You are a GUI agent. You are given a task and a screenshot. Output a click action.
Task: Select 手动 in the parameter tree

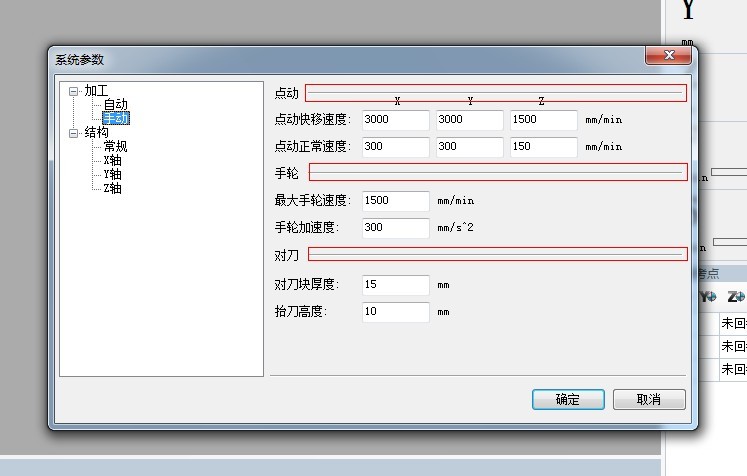[x=116, y=118]
